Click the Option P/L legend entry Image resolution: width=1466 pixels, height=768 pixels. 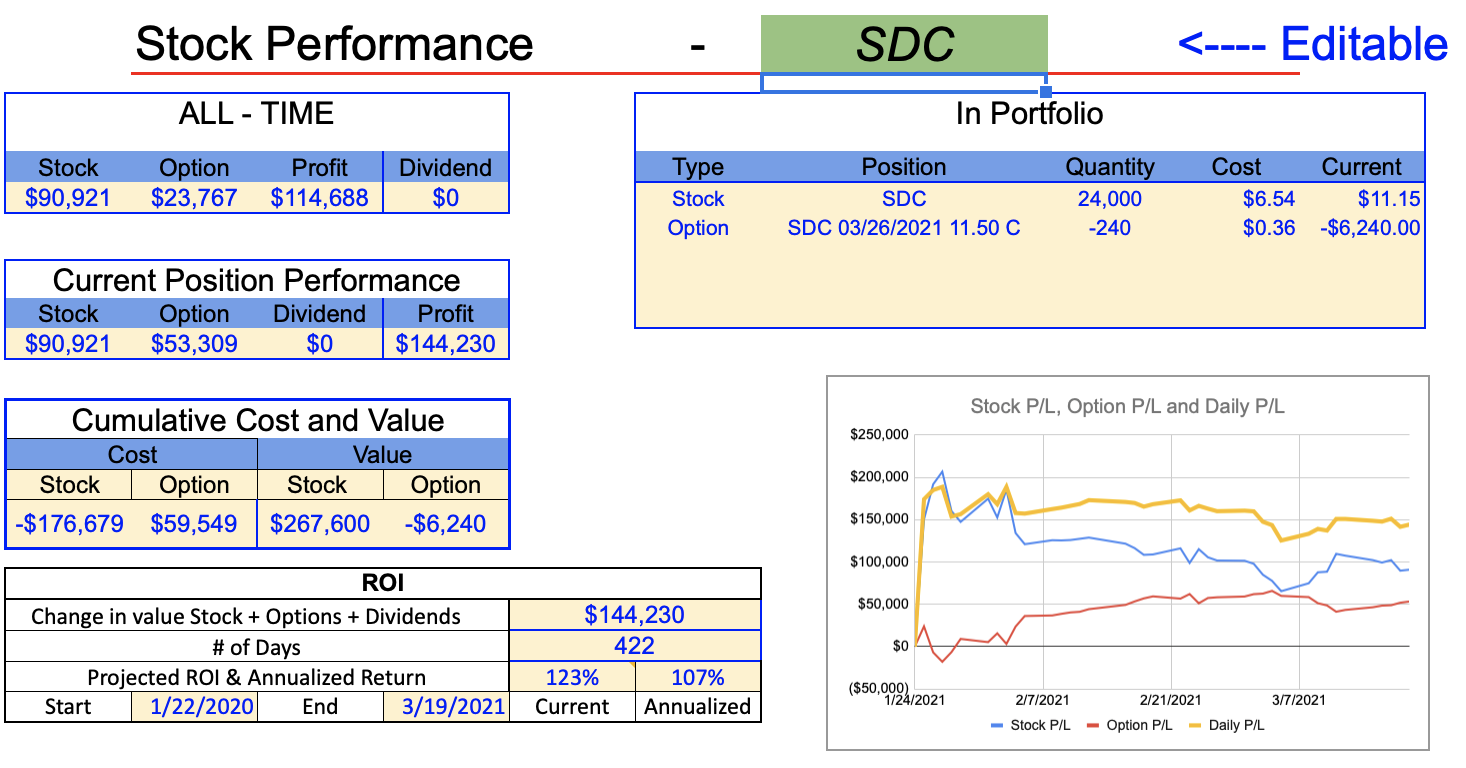(x=1129, y=725)
